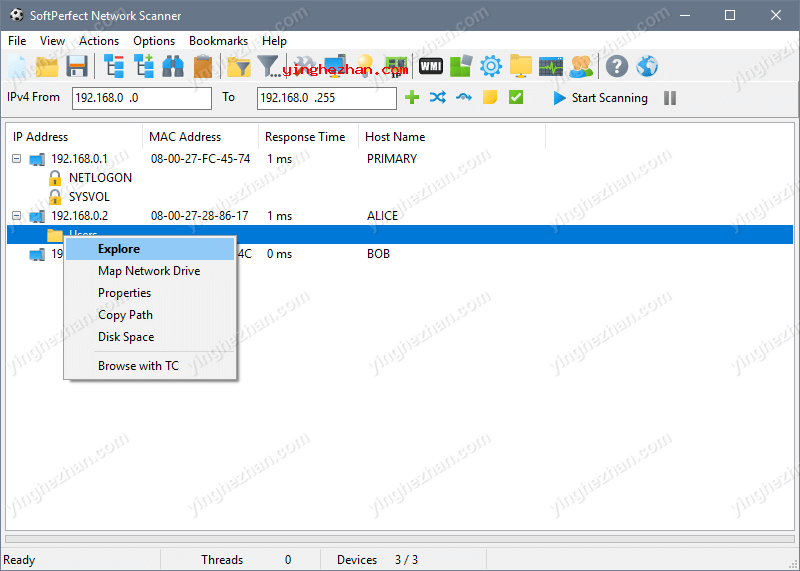Click MAC address 08-00-27-FC-45-74
Viewport: 800px width, 571px height.
click(201, 159)
